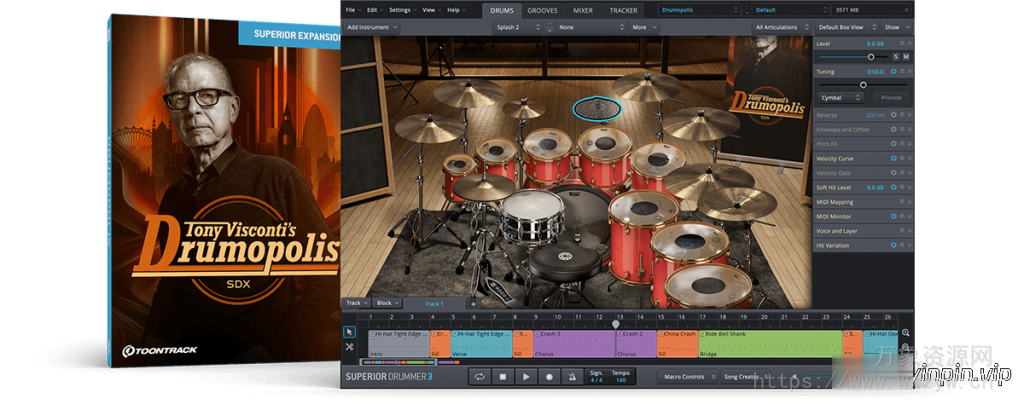
Task: Add a new track with the plus icon
Action: click(473, 304)
